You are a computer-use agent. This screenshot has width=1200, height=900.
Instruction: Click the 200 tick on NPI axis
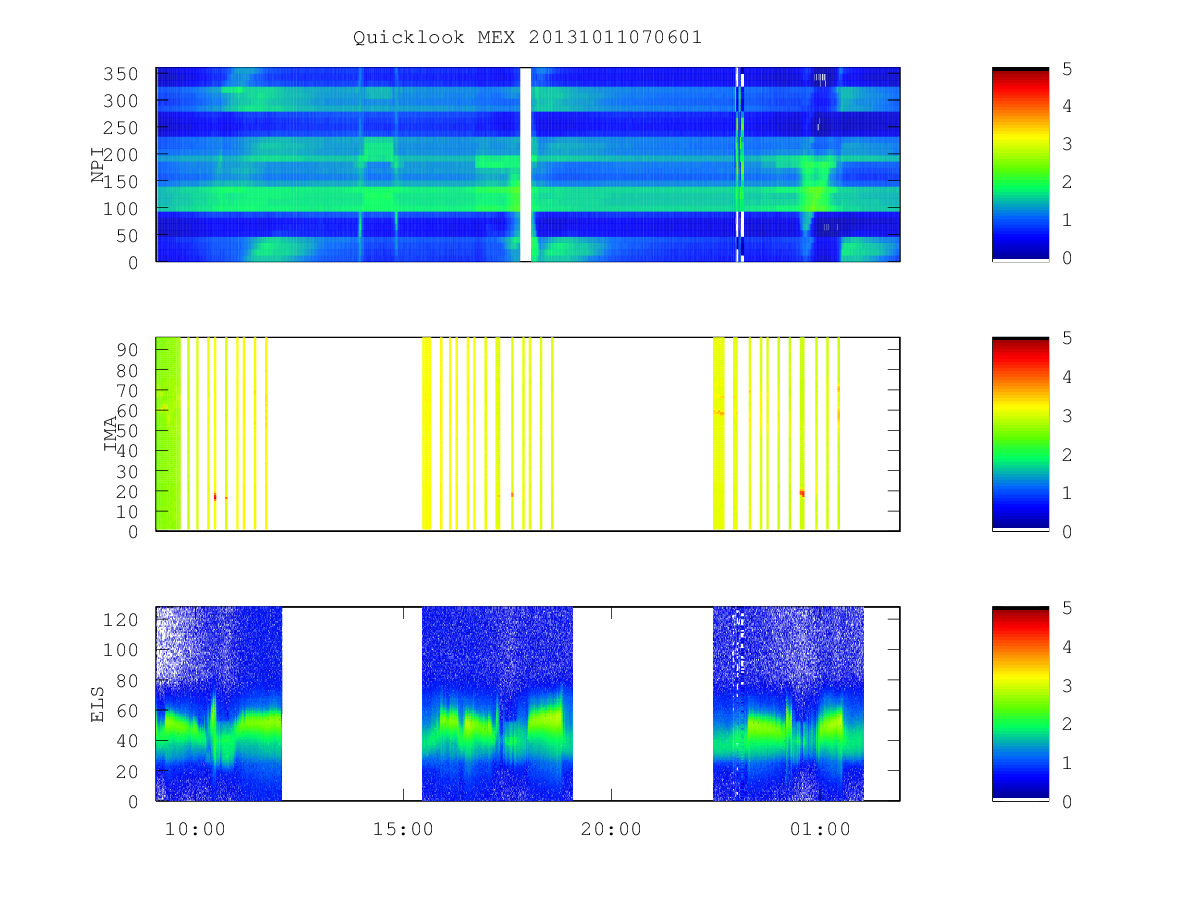[x=121, y=155]
